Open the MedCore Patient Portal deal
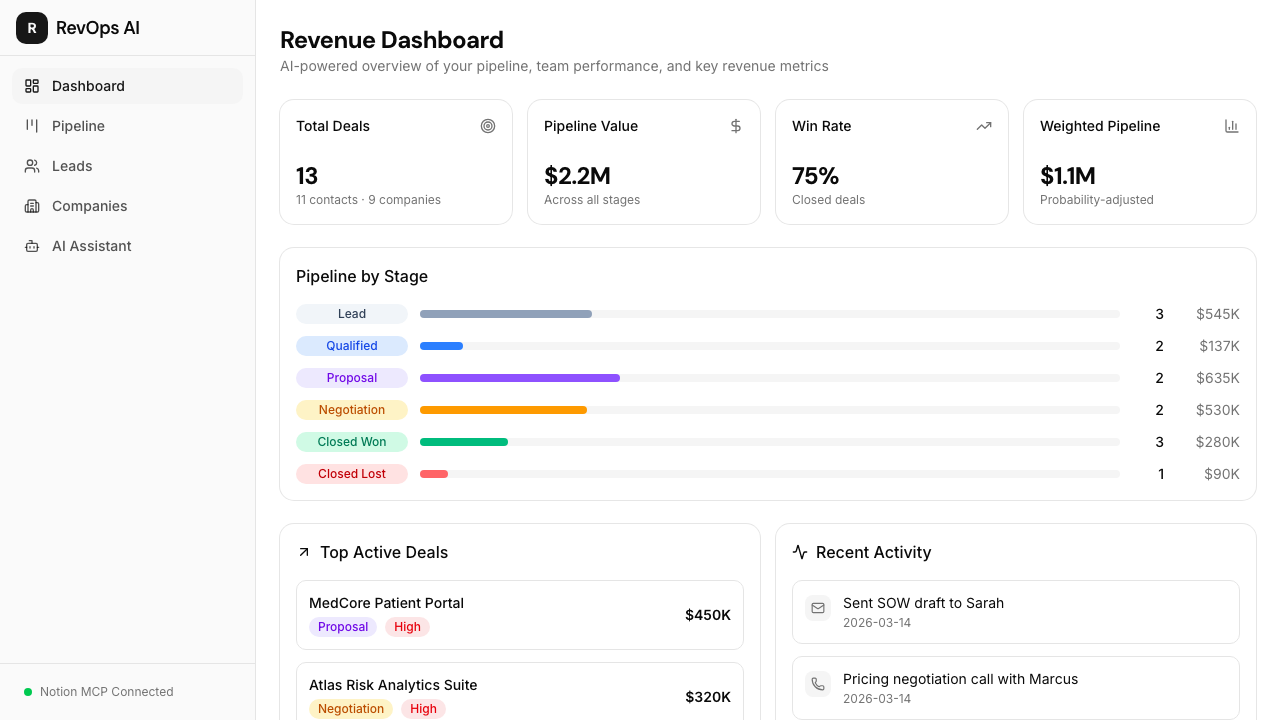The image size is (1280, 720). [520, 615]
